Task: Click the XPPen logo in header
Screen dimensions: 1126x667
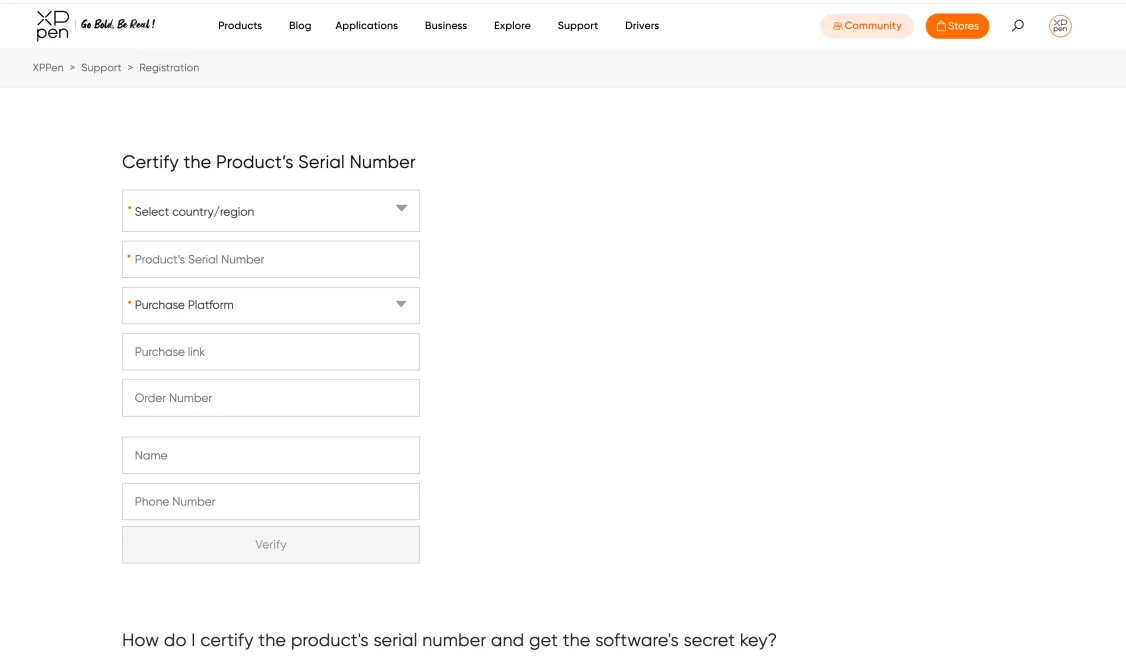Action: 52,25
